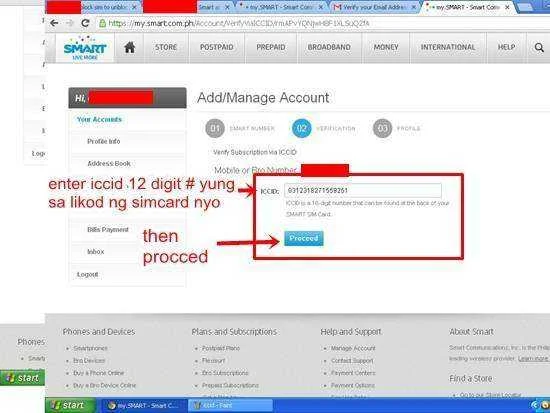
Task: Switch to the middle my SMART tab
Action: click(282, 7)
